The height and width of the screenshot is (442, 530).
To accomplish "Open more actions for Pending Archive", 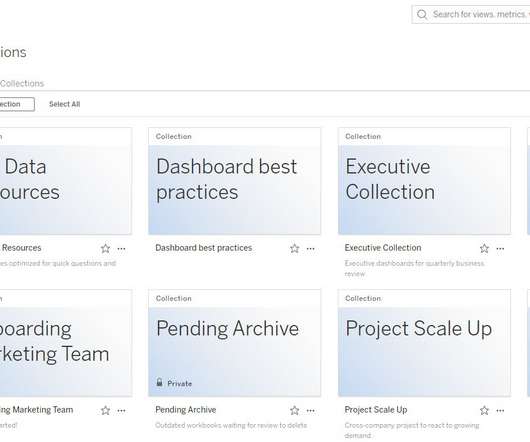I will pyautogui.click(x=311, y=411).
